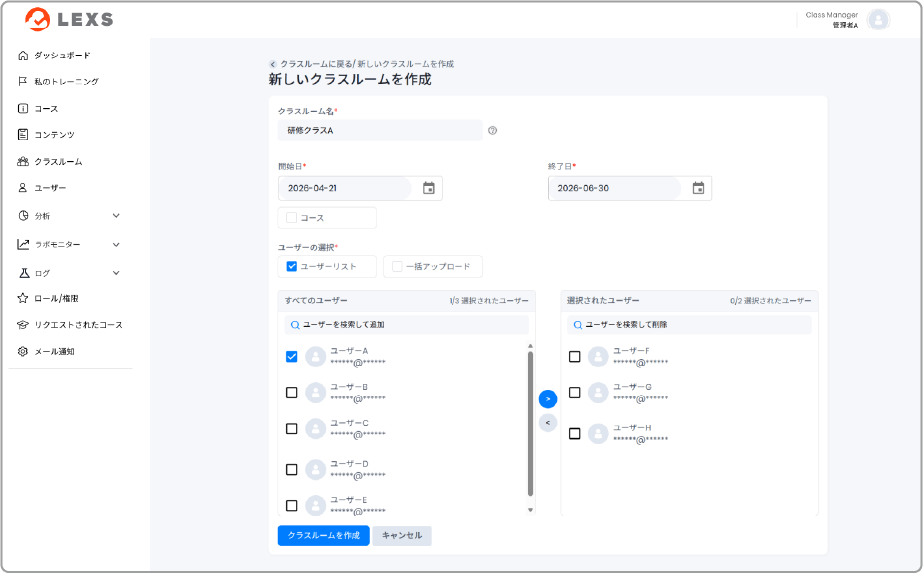Viewport: 923px width, 574px height.
Task: Click ユーザーを検索して削除 search field
Action: [689, 325]
